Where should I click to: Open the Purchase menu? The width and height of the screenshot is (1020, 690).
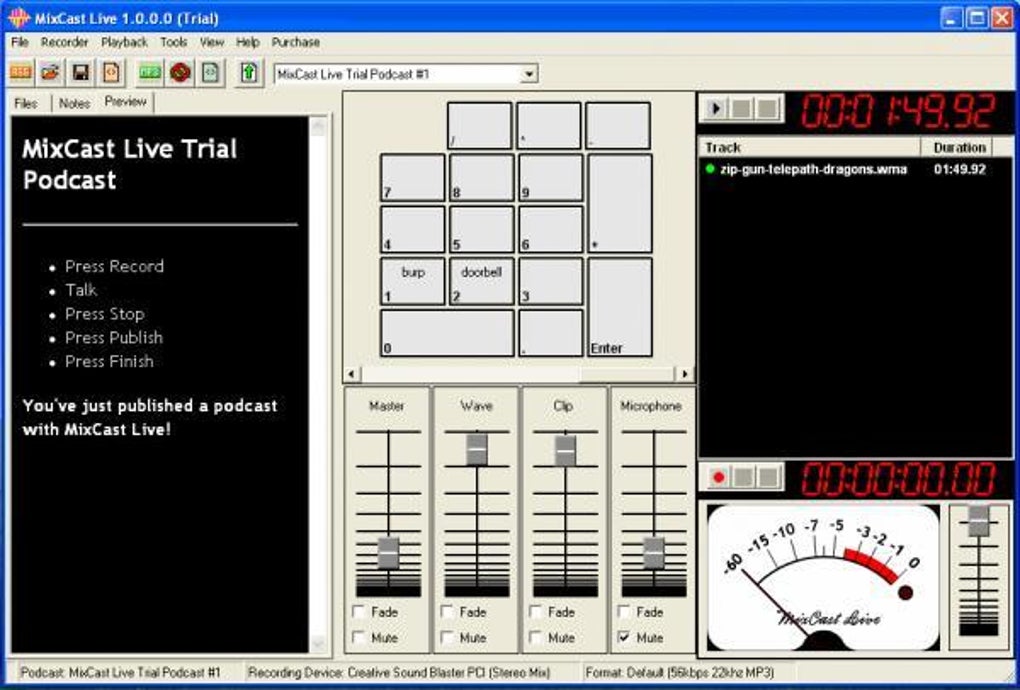point(295,42)
